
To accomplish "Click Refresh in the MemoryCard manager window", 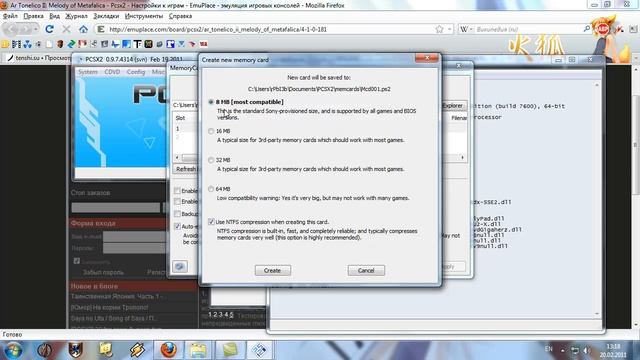I will point(186,169).
